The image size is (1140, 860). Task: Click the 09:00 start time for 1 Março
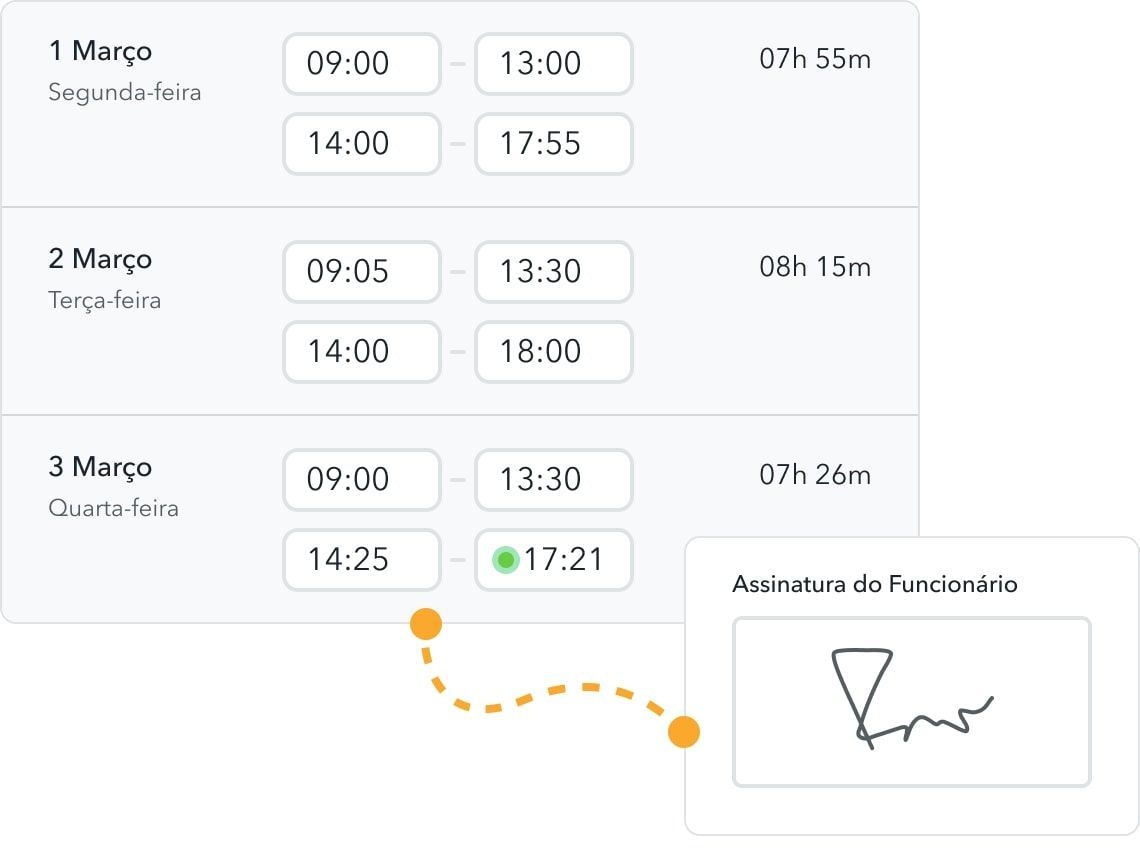362,64
